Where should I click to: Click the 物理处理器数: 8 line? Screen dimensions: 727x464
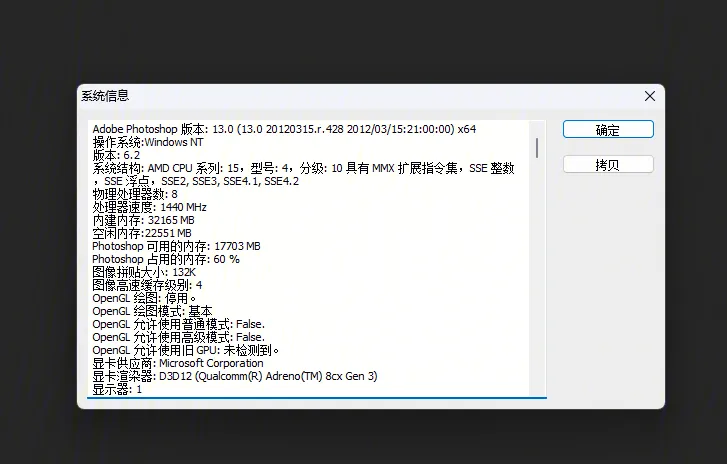[x=135, y=194]
